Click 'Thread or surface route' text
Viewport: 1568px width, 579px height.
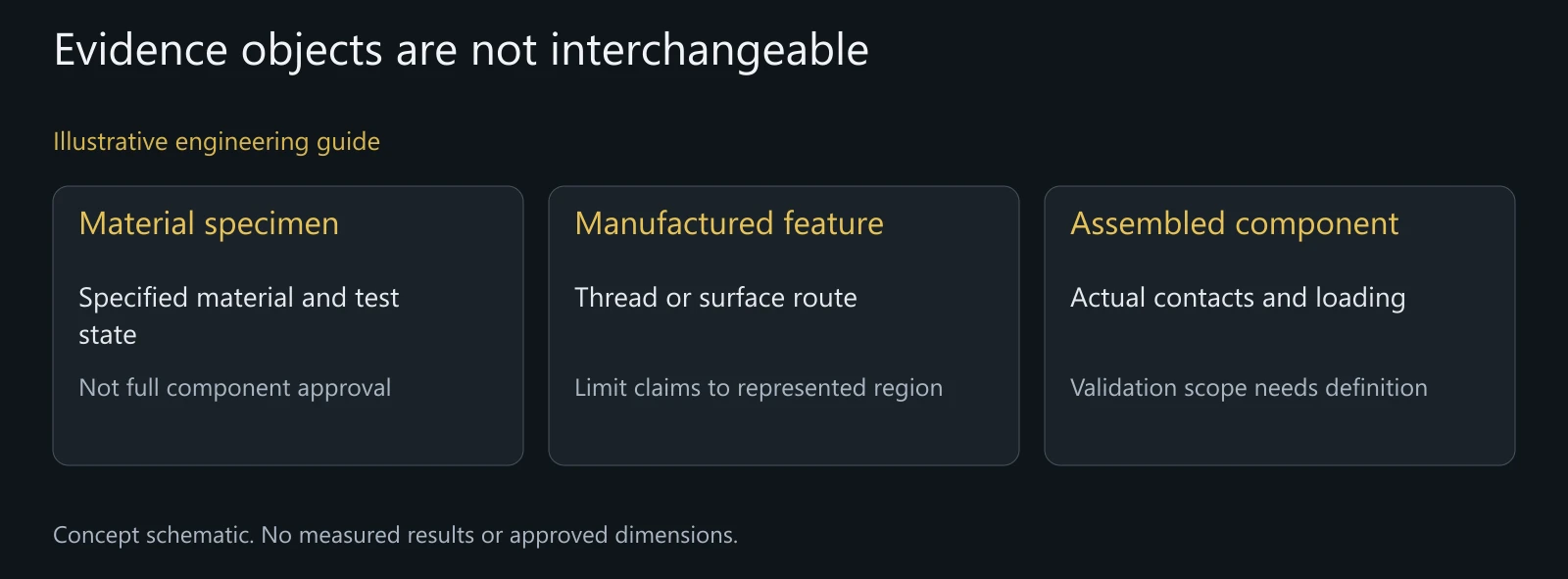[x=715, y=298]
